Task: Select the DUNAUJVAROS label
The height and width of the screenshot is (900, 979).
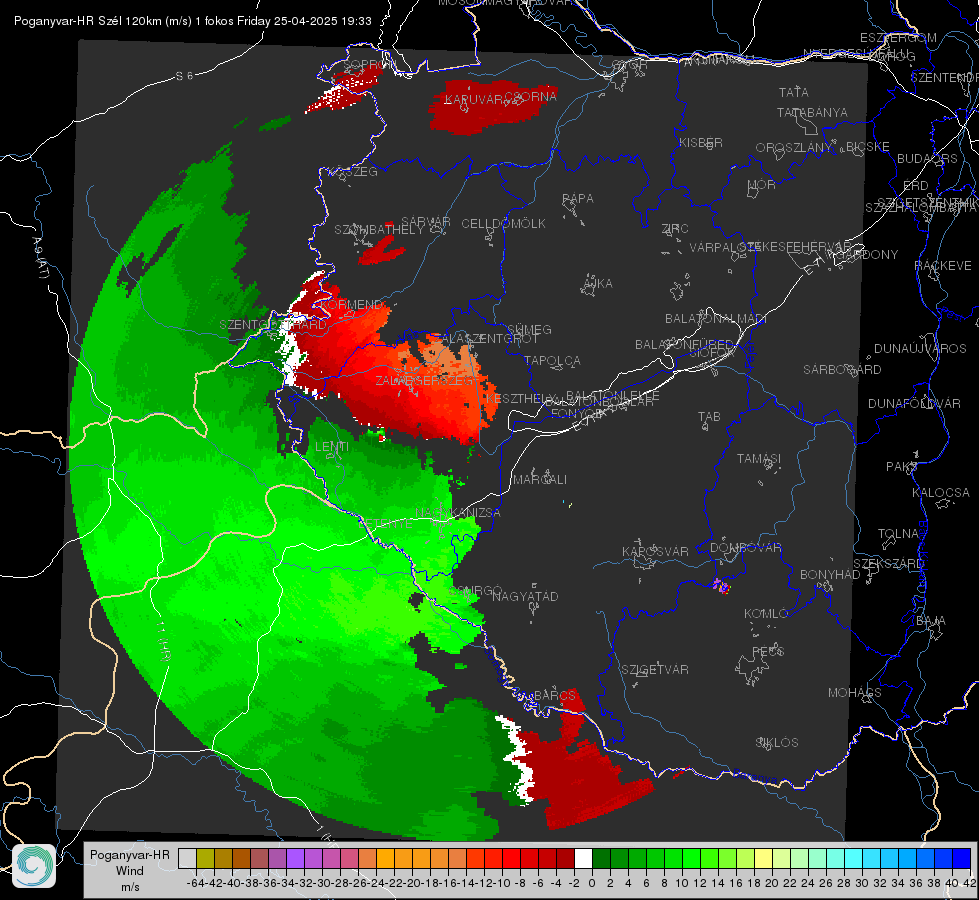Action: (920, 349)
